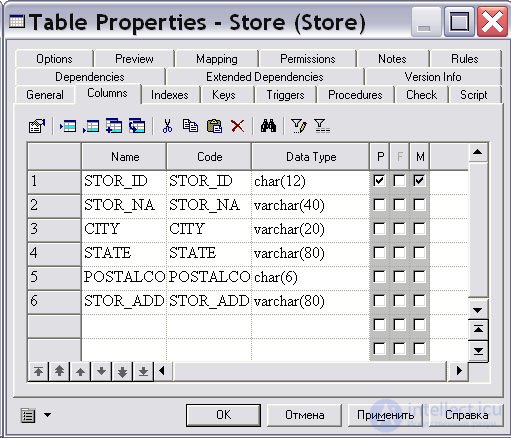Select the CITY name cell
Screen dimensions: 511x438
pos(124,229)
